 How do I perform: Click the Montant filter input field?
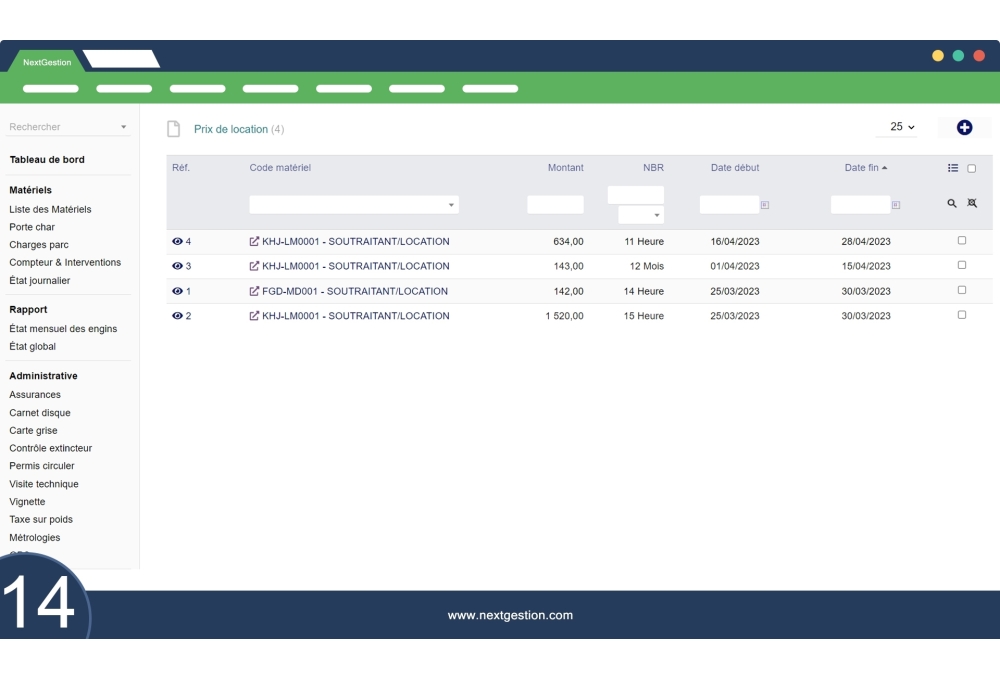coord(555,205)
